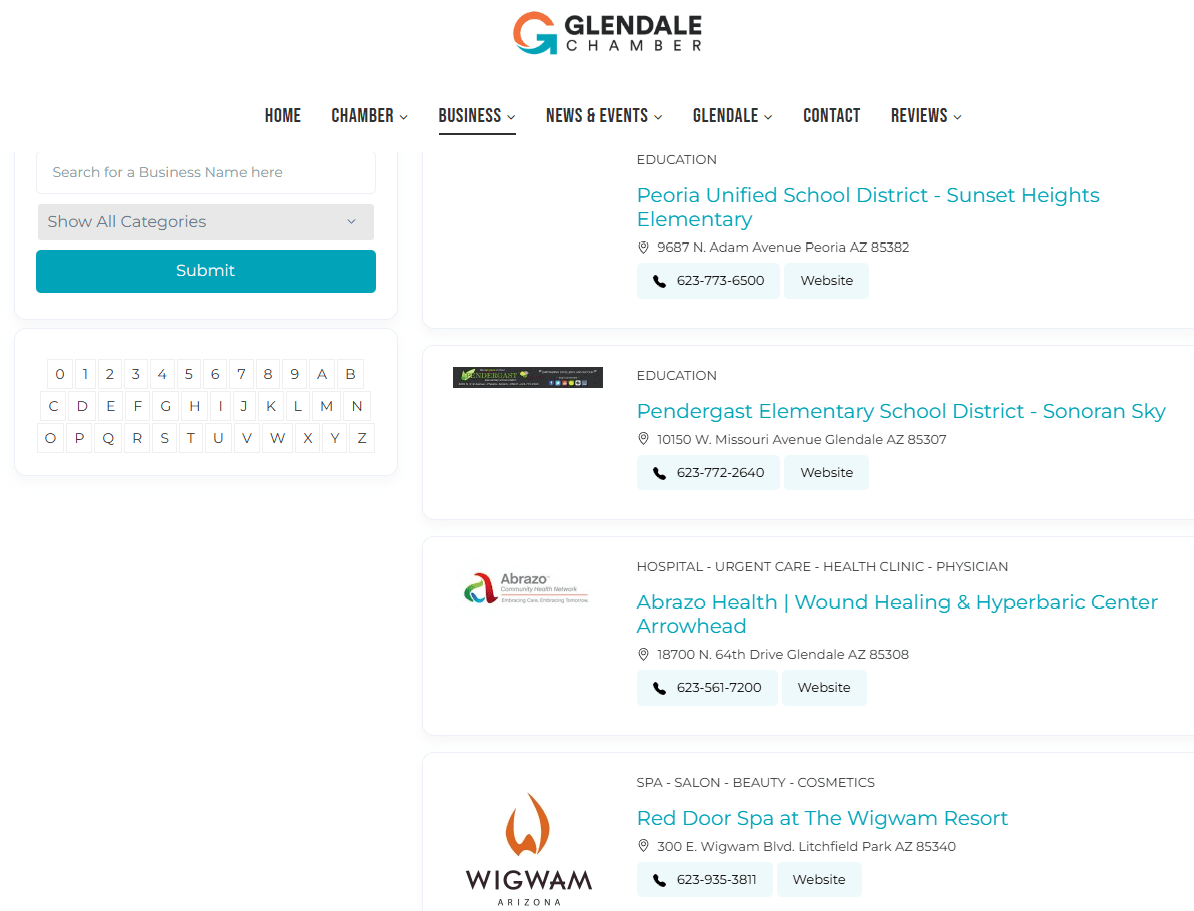Expand the News & Events menu
The width and height of the screenshot is (1194, 911).
[x=604, y=116]
